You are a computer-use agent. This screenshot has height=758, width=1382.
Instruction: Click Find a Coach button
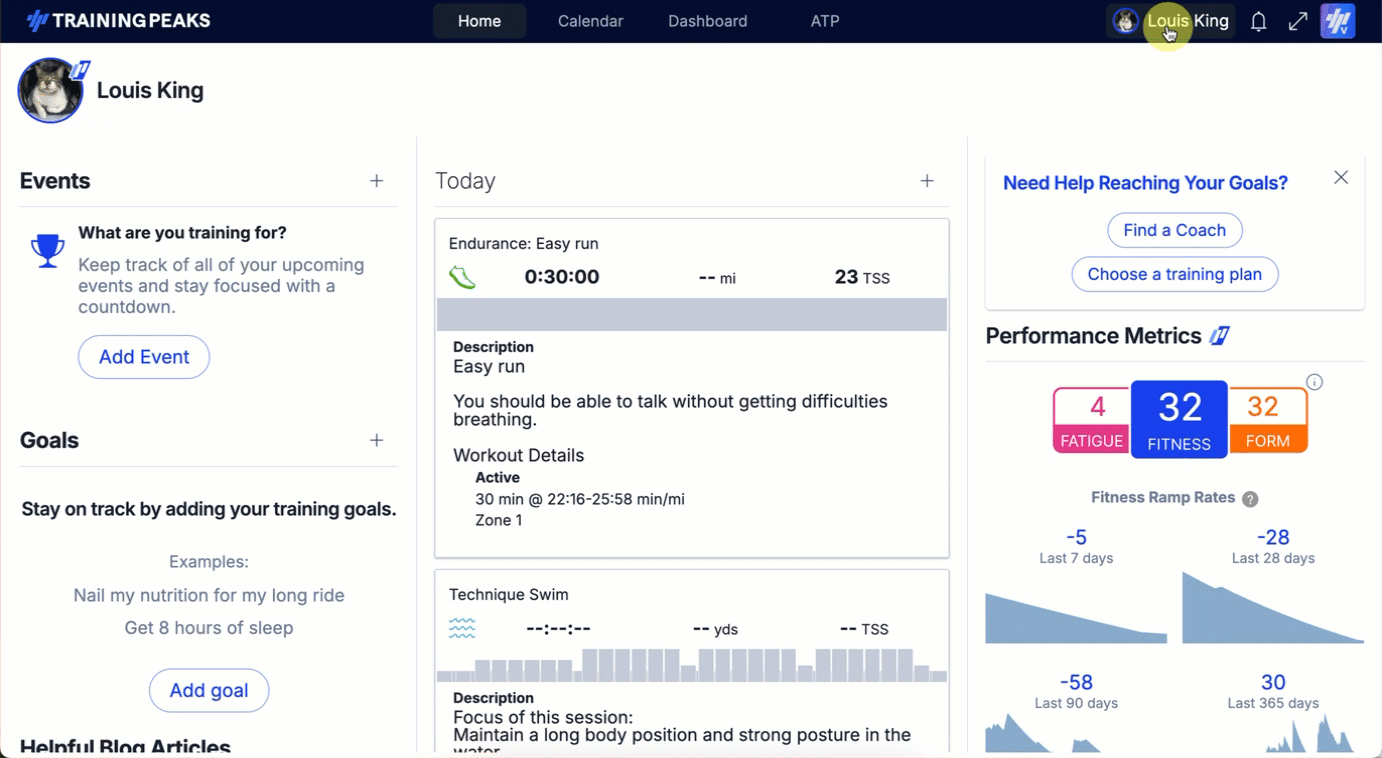point(1174,230)
